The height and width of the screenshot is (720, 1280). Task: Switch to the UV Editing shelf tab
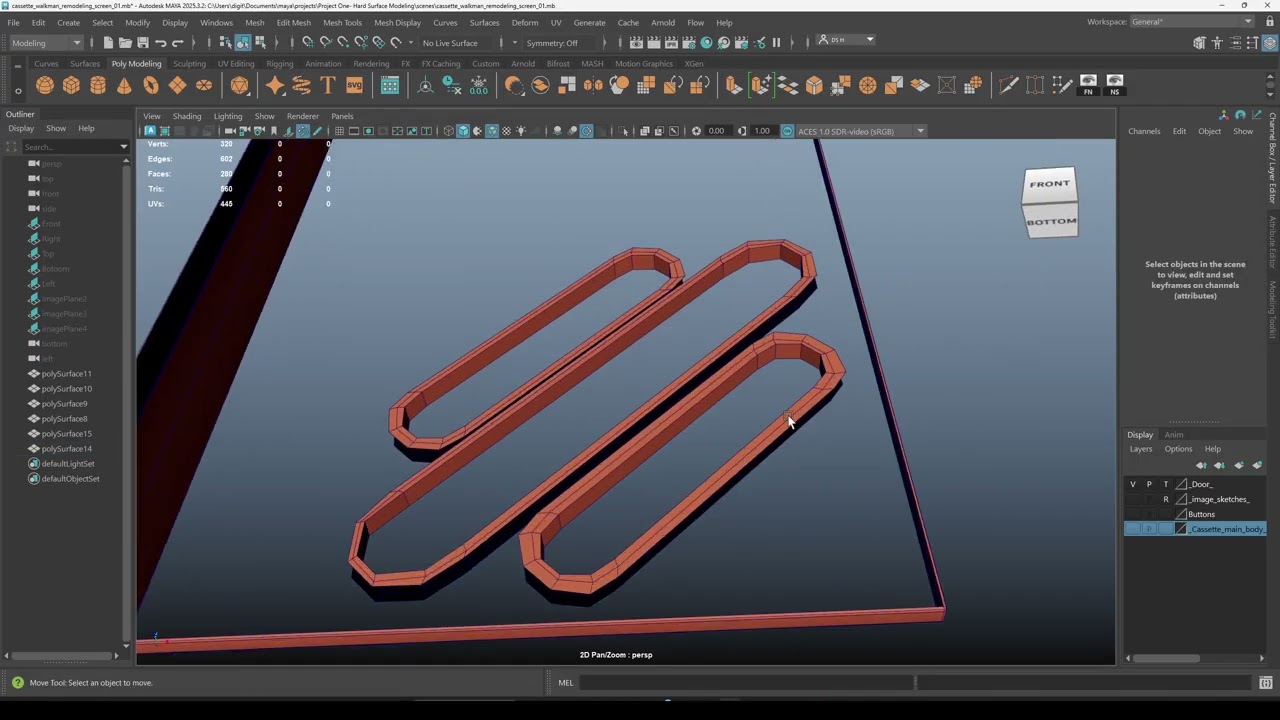pos(236,64)
